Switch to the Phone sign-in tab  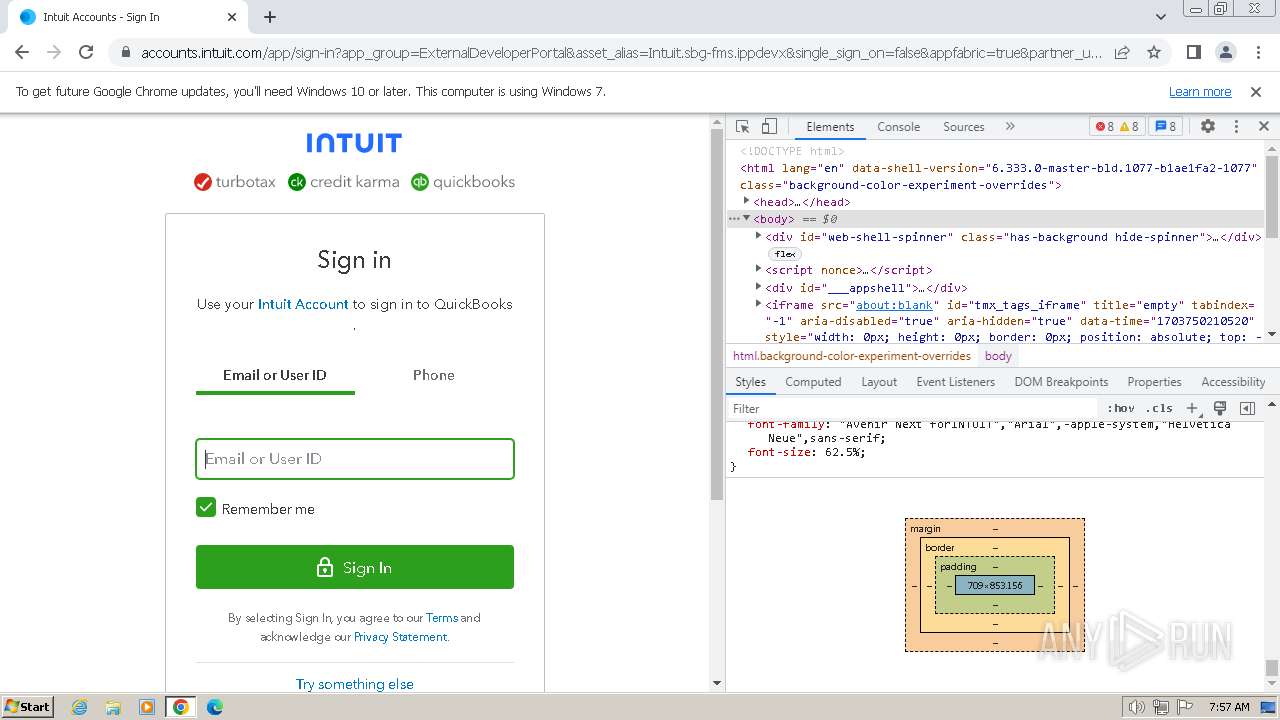tap(434, 375)
